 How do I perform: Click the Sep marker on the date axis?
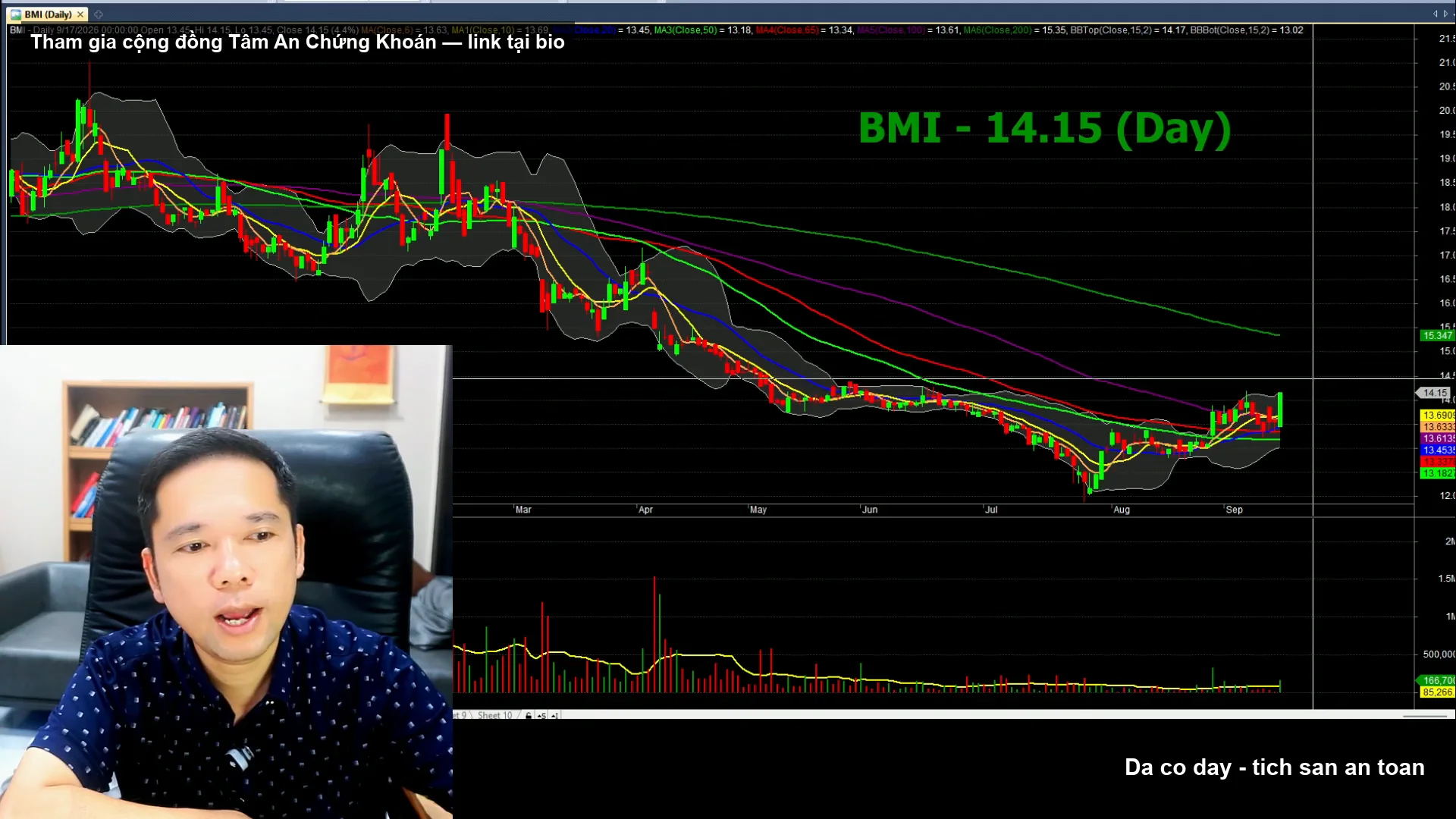coord(1234,510)
